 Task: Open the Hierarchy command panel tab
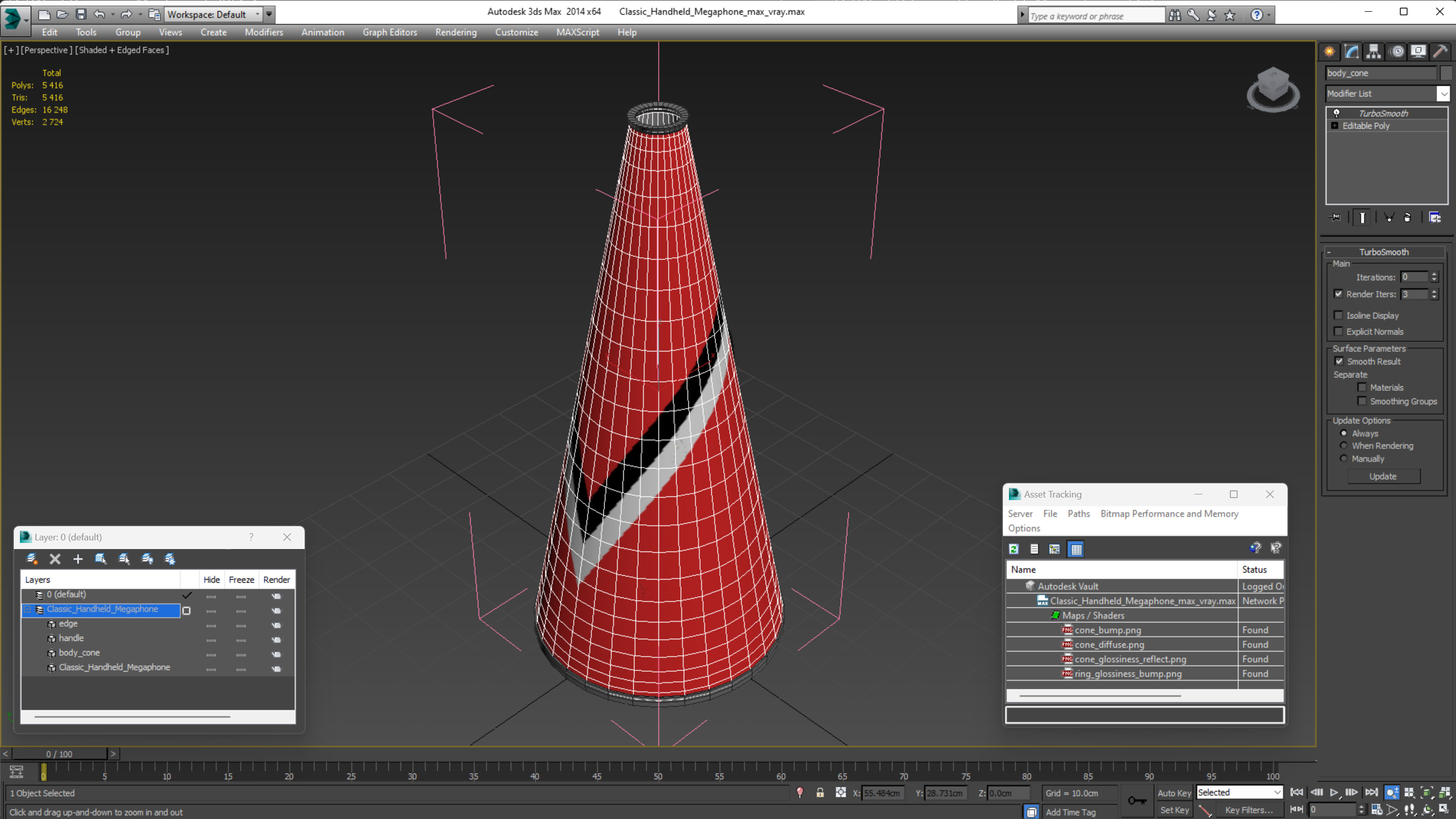click(x=1373, y=52)
